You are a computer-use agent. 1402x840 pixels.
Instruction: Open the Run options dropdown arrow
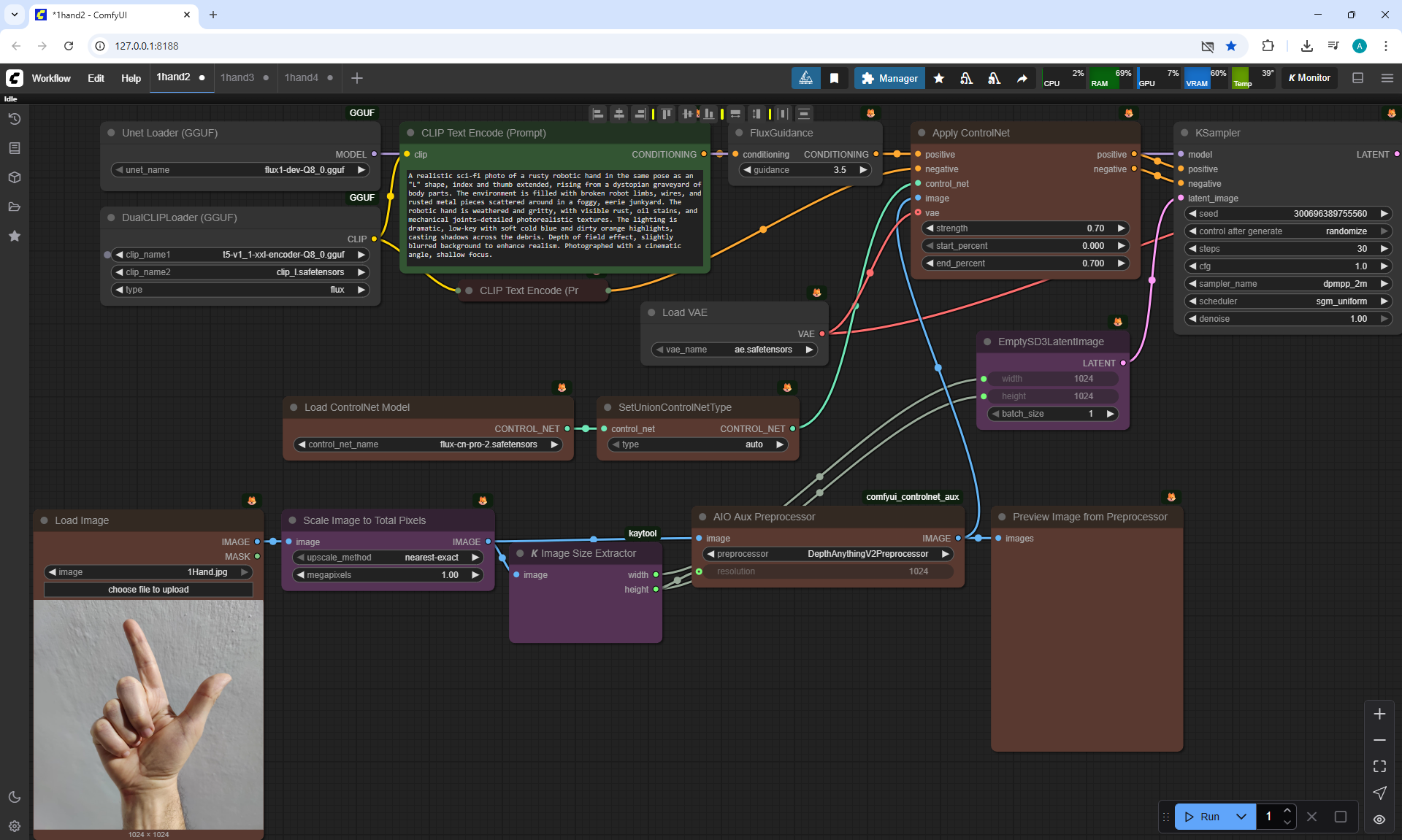coord(1241,817)
